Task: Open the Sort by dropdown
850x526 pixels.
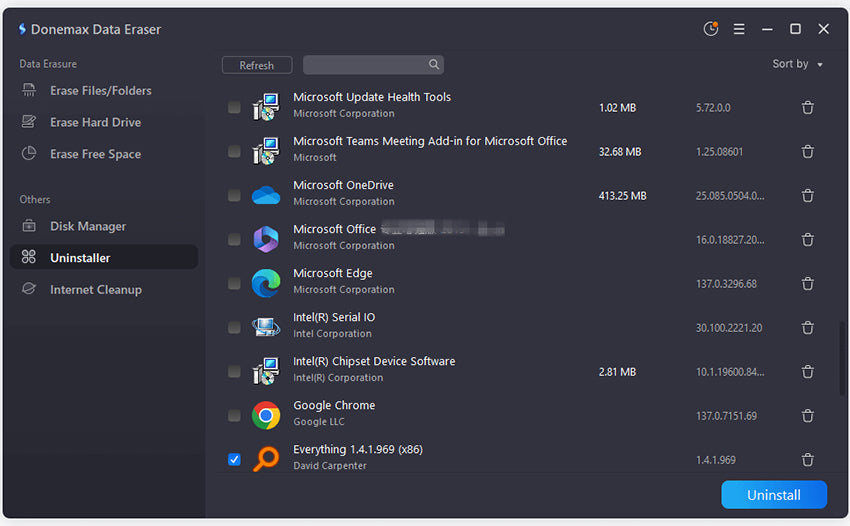Action: click(x=797, y=64)
